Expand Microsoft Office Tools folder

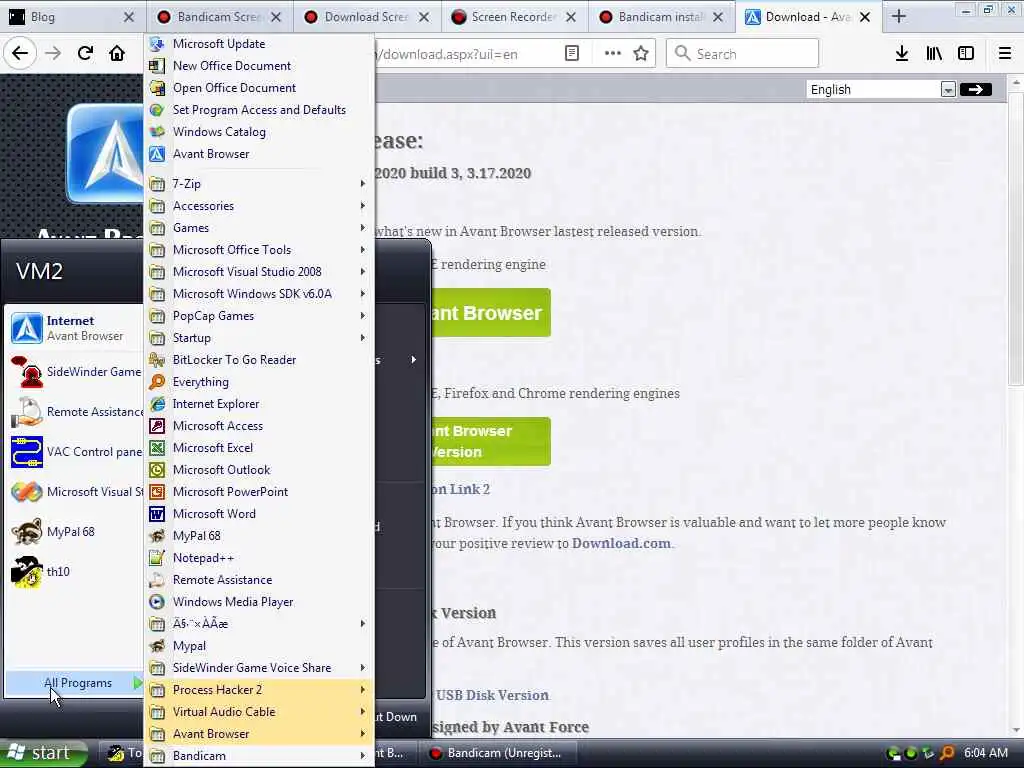(x=259, y=250)
